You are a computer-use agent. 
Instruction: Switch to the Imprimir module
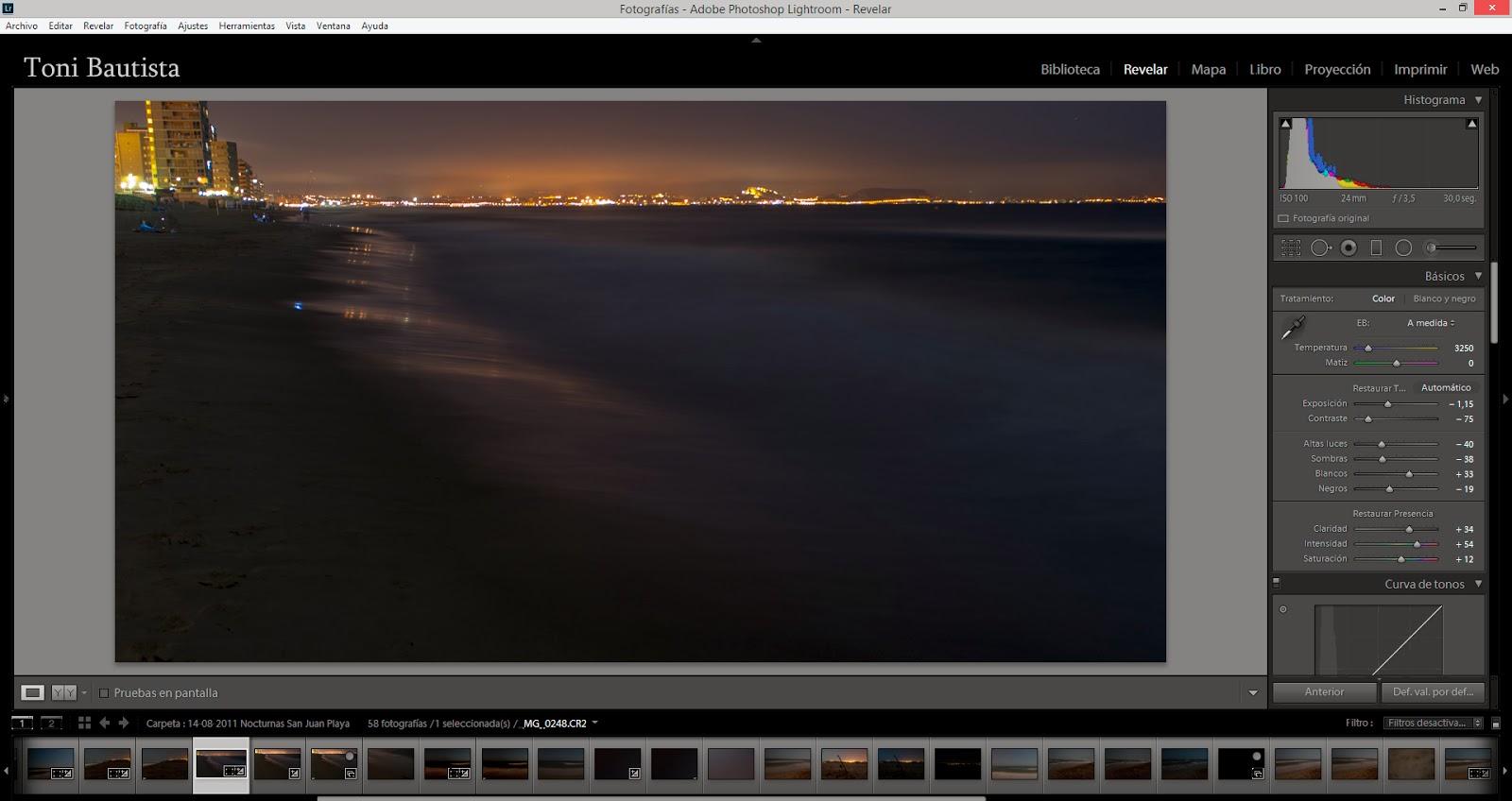1420,69
